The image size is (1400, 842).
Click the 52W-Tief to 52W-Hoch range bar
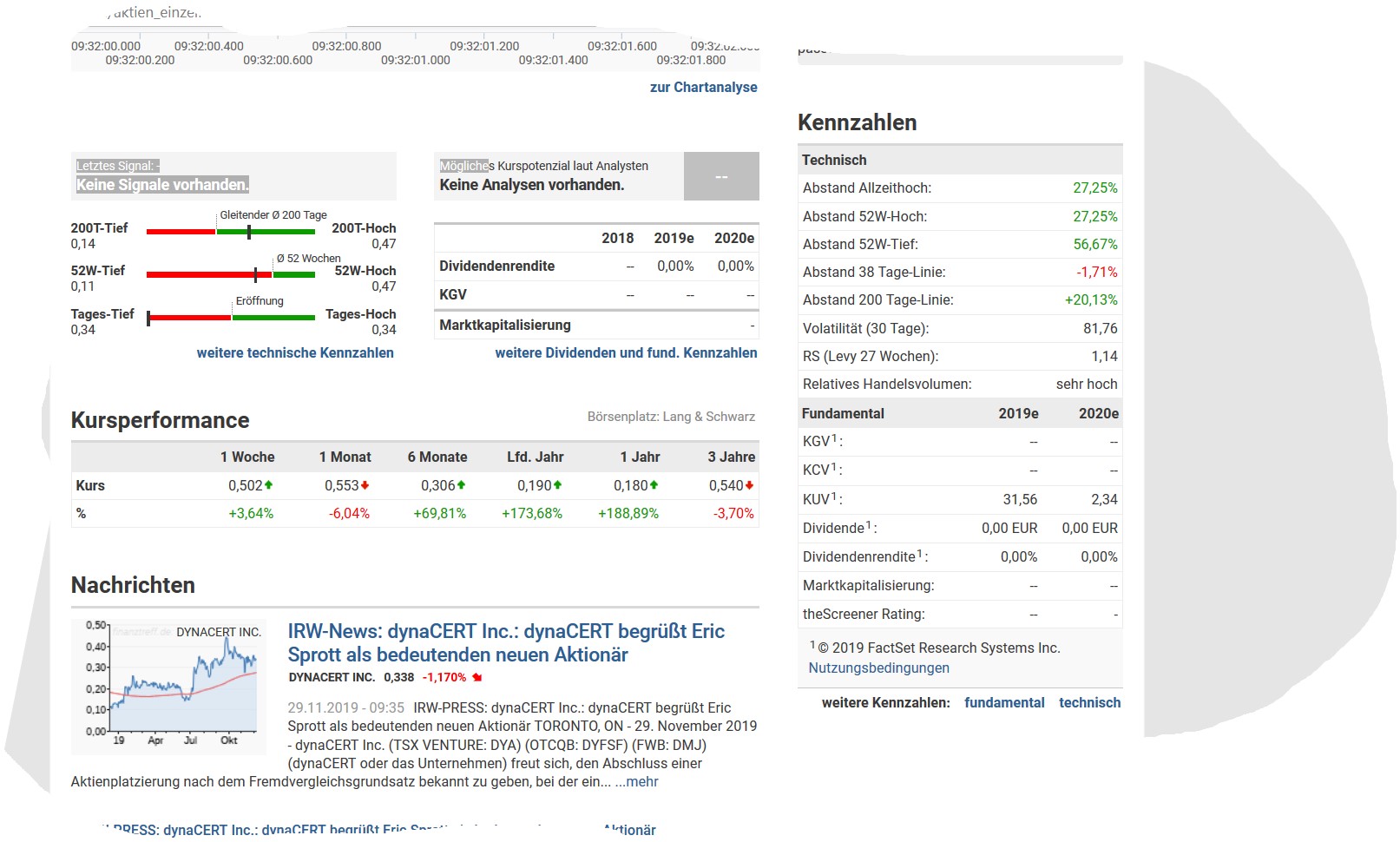231,274
